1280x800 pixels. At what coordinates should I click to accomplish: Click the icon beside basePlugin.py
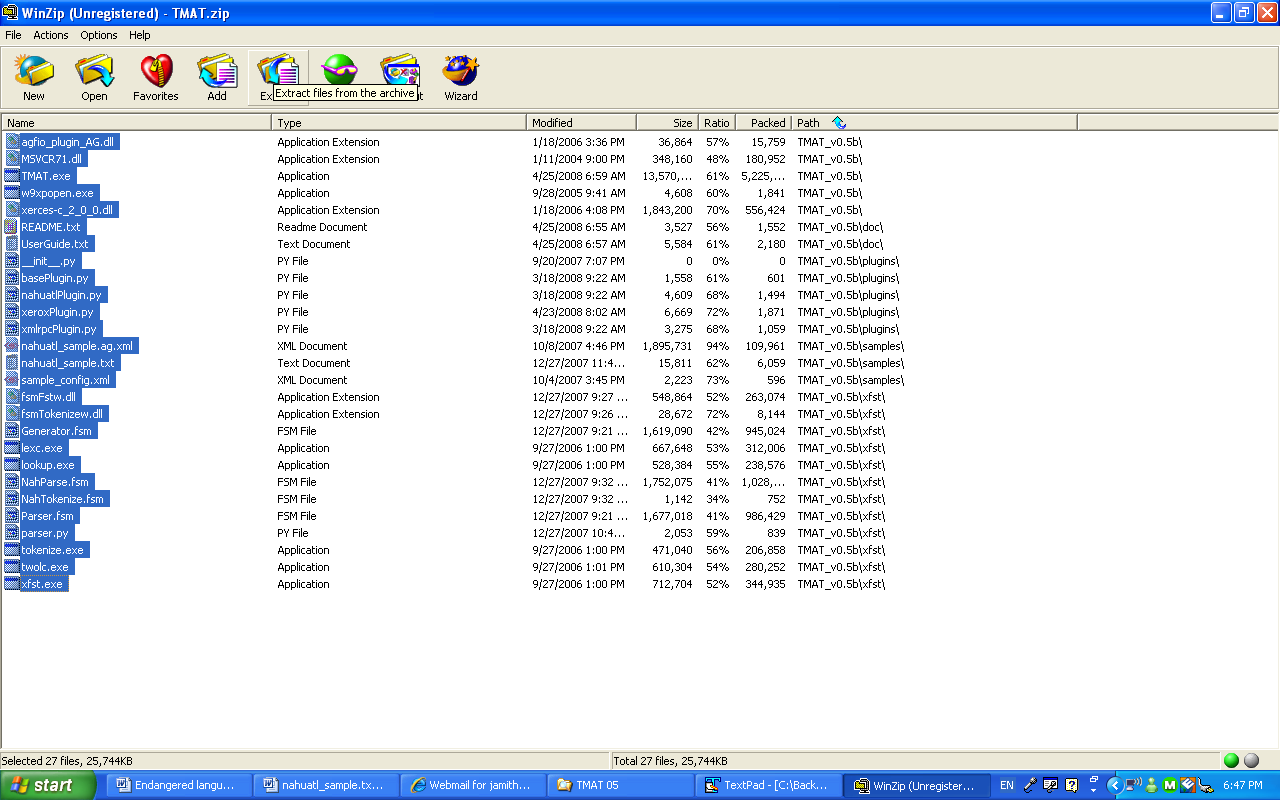(x=12, y=278)
